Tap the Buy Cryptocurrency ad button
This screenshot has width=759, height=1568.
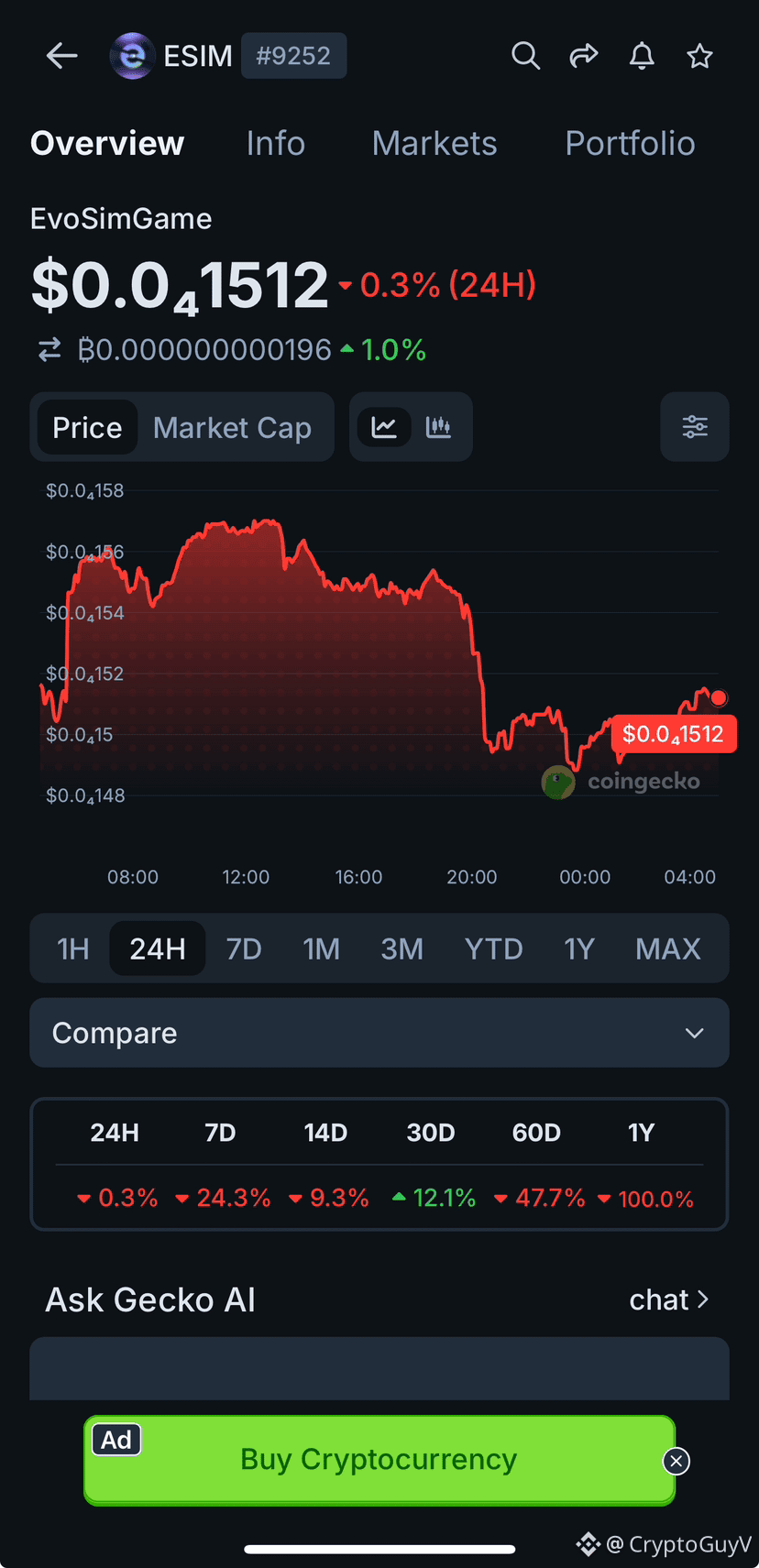[379, 1460]
